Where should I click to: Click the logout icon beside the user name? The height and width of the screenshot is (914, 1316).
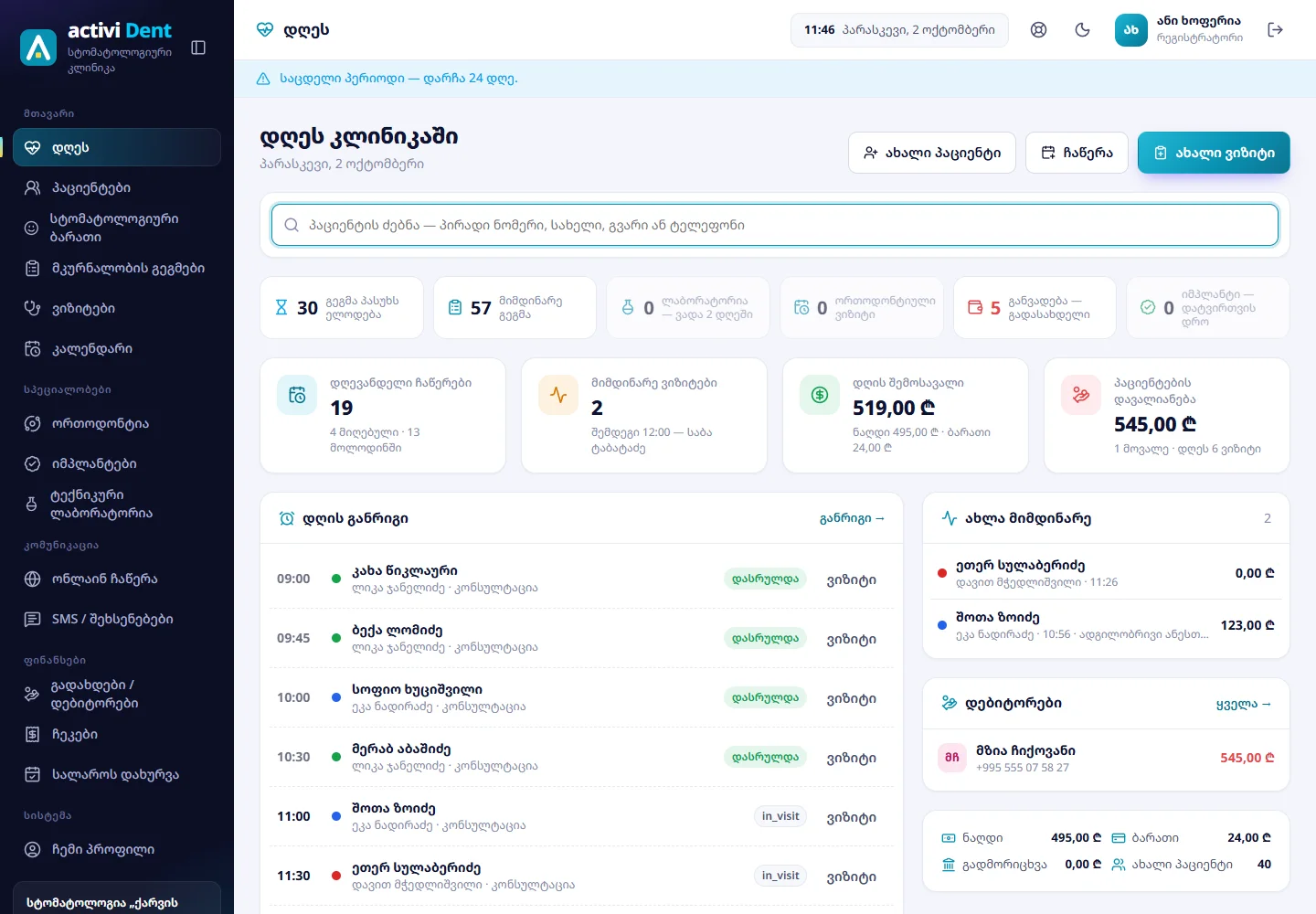1276,29
